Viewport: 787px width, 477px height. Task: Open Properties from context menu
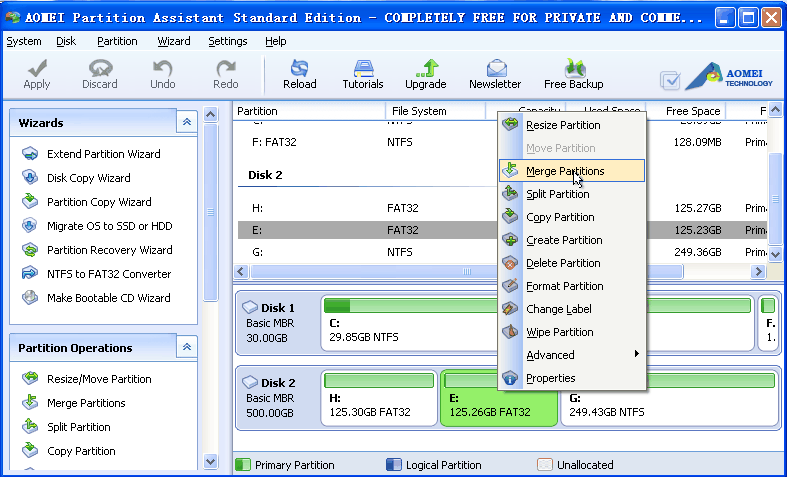[x=572, y=378]
